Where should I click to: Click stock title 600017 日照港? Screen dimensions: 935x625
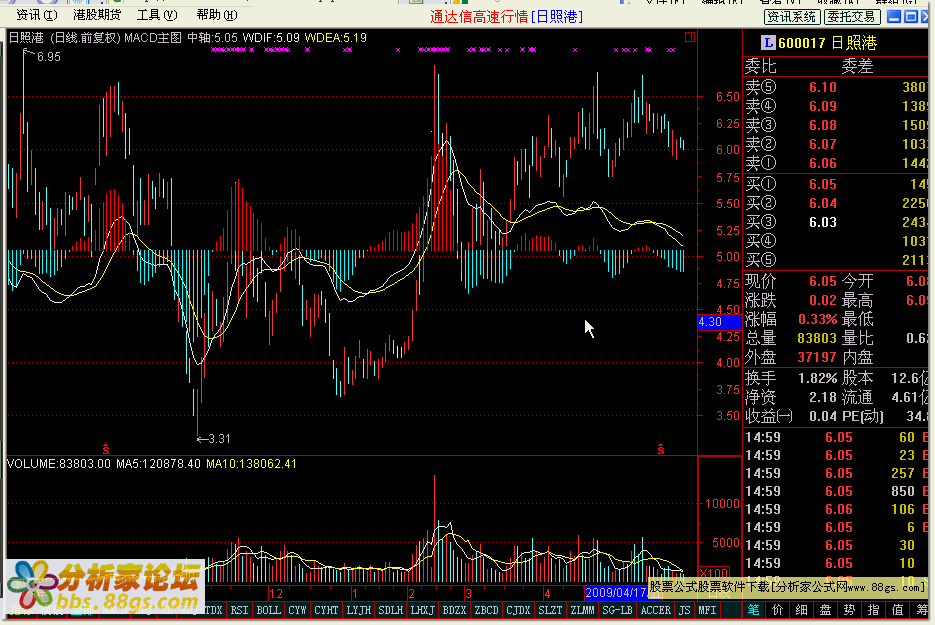(827, 43)
